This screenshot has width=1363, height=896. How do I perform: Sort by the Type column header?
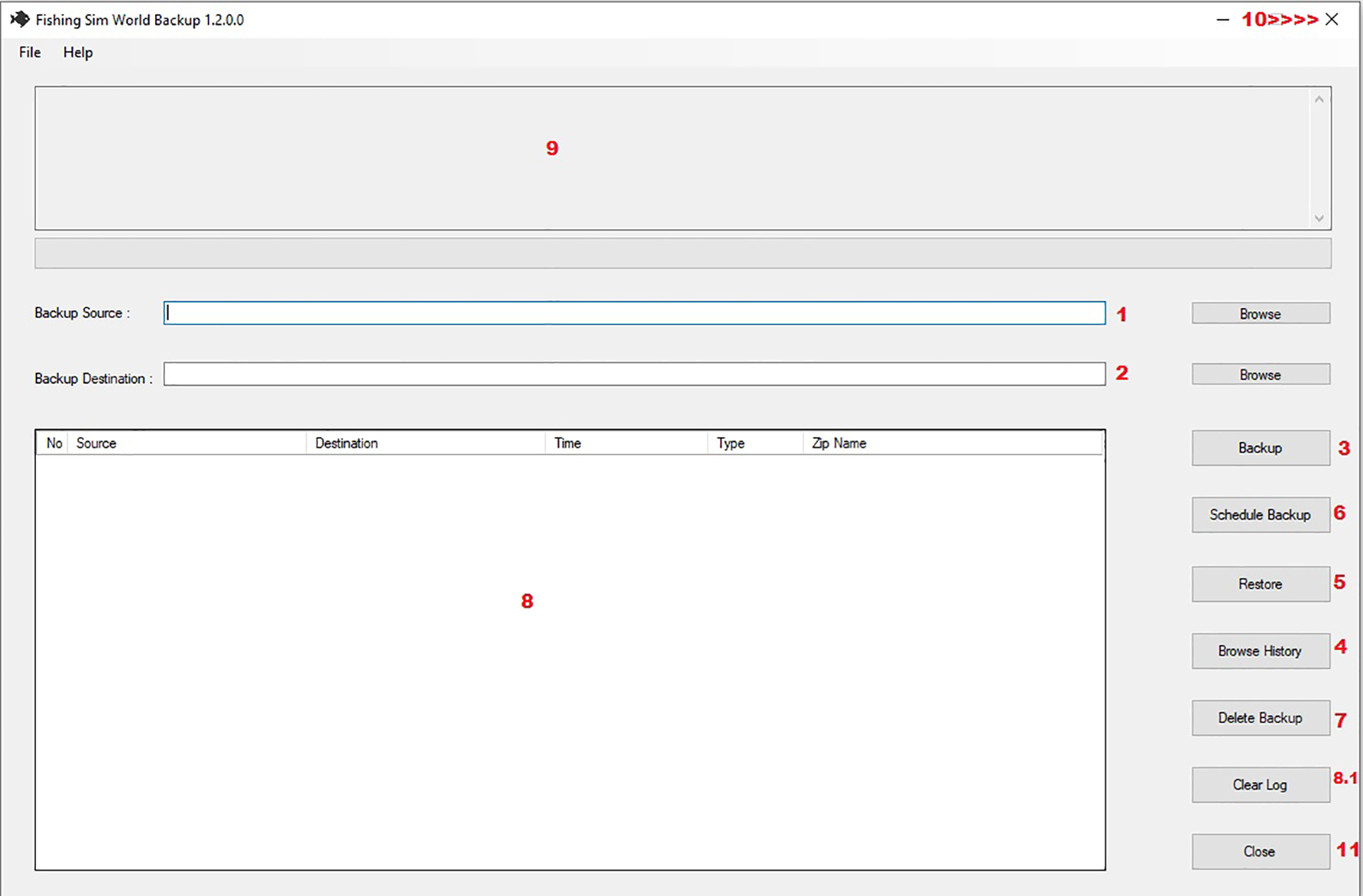coord(756,443)
